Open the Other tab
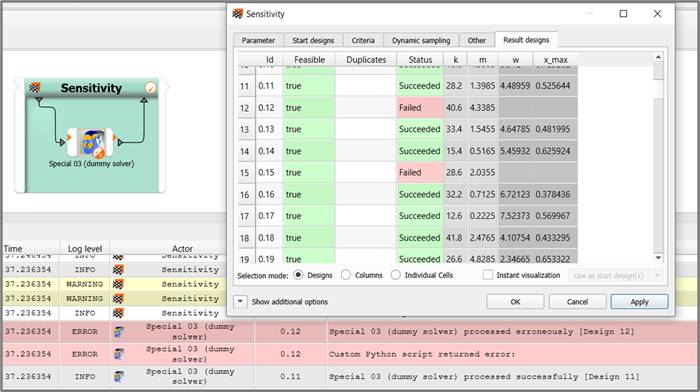The height and width of the screenshot is (392, 700). pyautogui.click(x=476, y=40)
